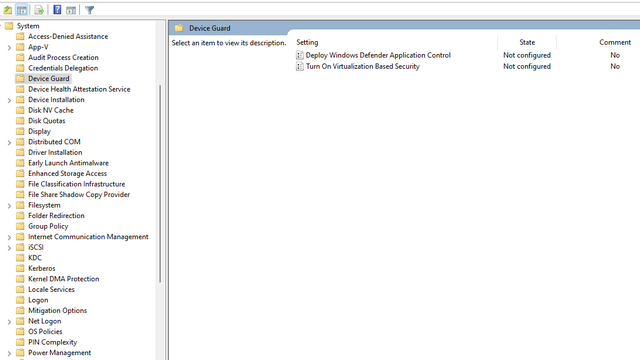Click the Filter funnel toolbar icon
640x360 pixels.
[x=89, y=10]
